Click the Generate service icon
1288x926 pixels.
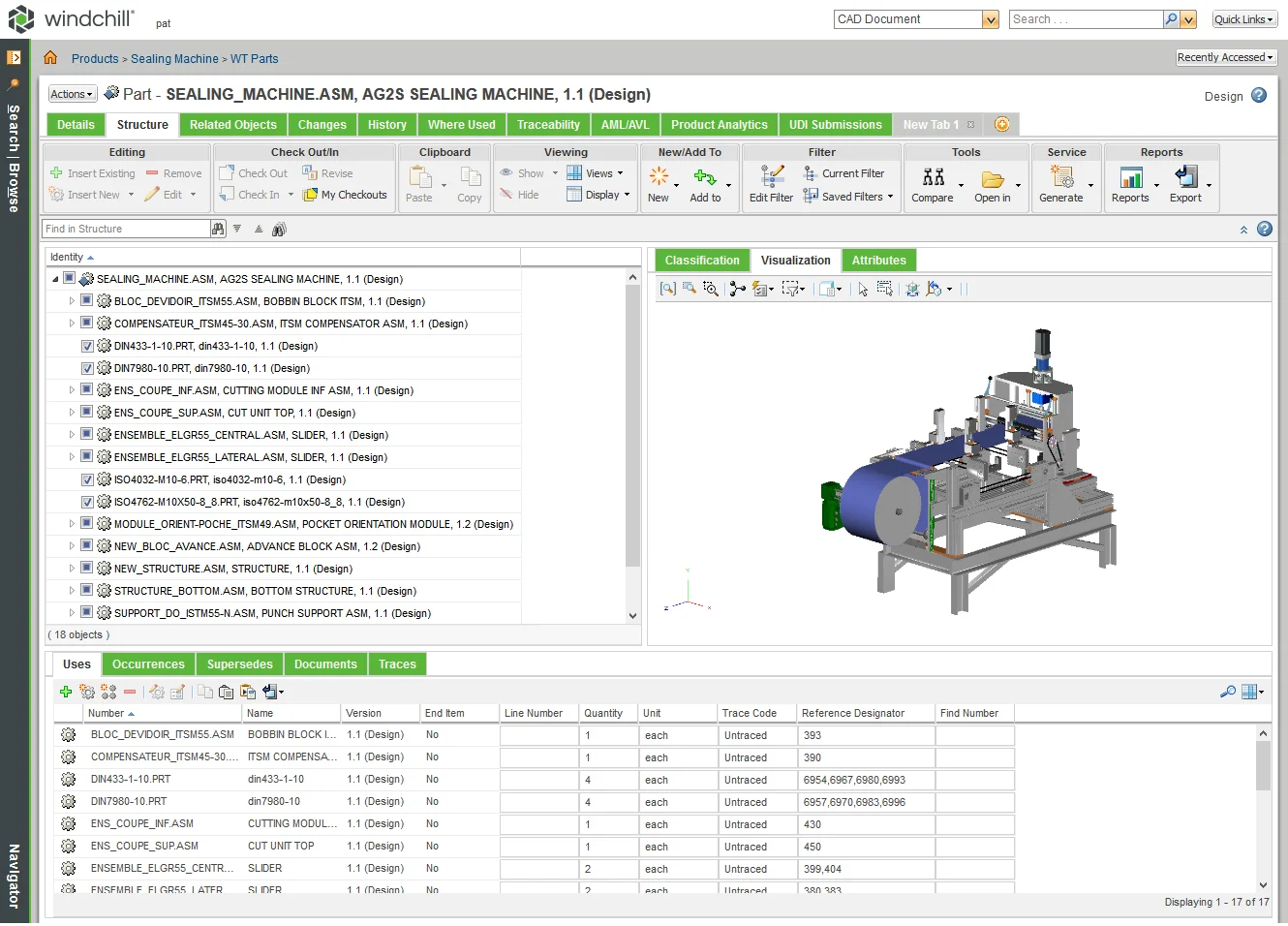[x=1061, y=178]
